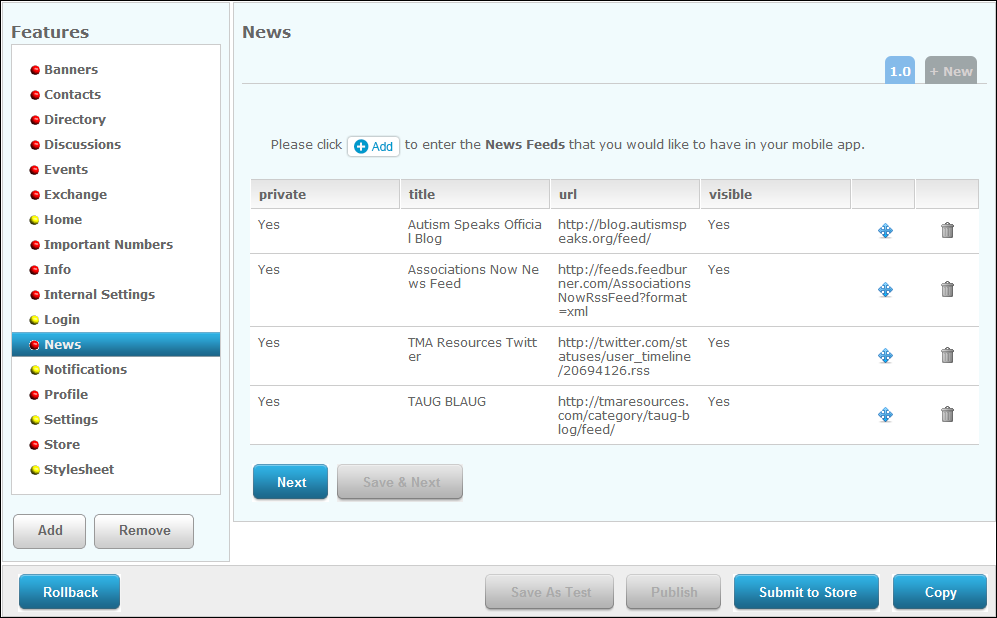The height and width of the screenshot is (618, 997).
Task: Open Stylesheet from the Features list
Action: (x=79, y=470)
